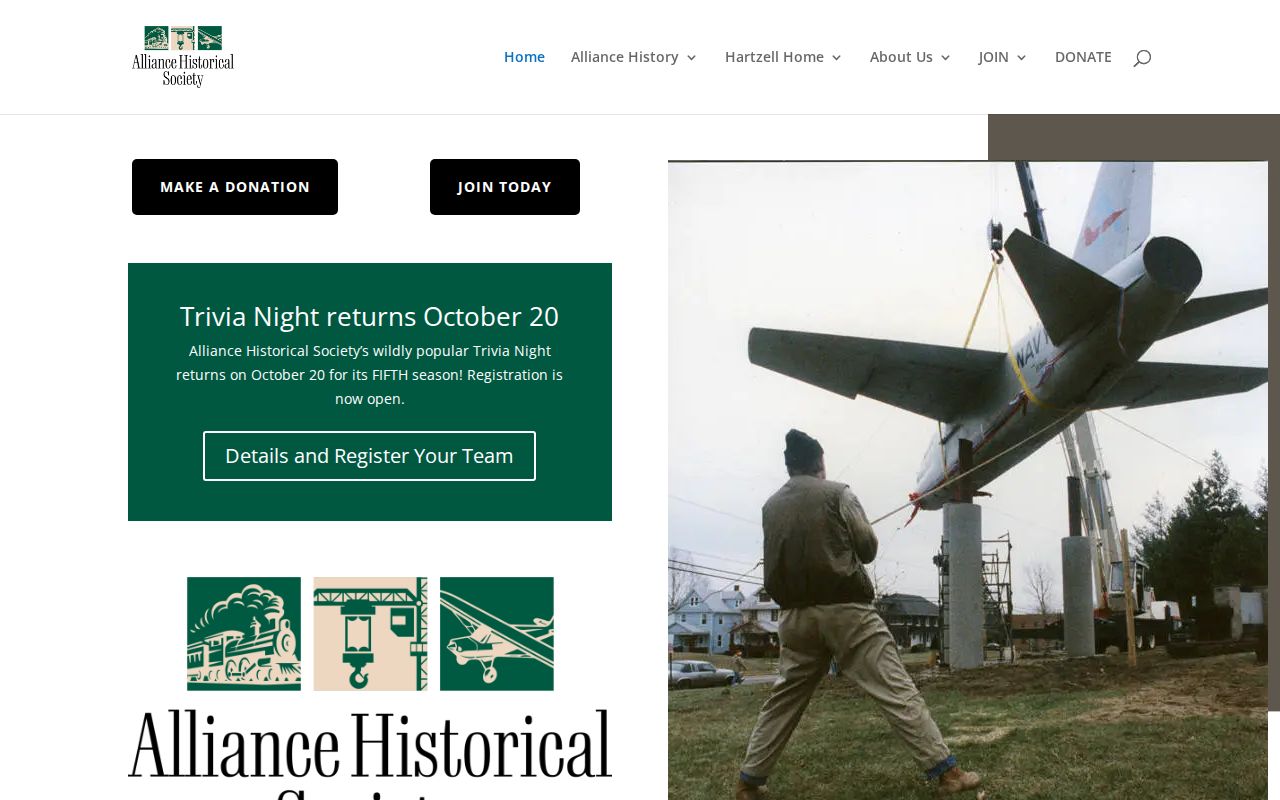Go to the Home menu item
Screen dimensions: 1280x800
[x=524, y=57]
